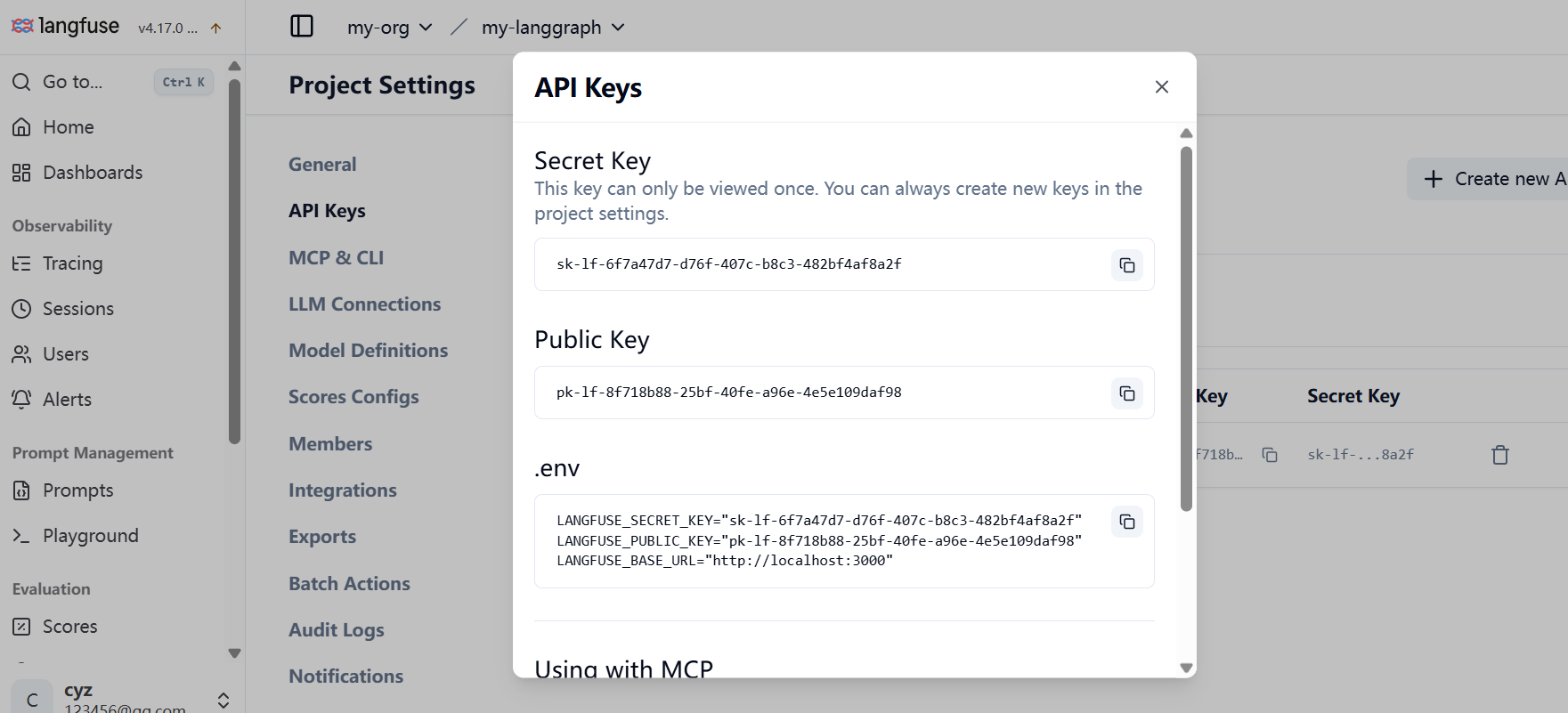Click the secret key text sk-lf-6f7a47d7
Viewport: 1568px width, 713px height.
coord(729,264)
